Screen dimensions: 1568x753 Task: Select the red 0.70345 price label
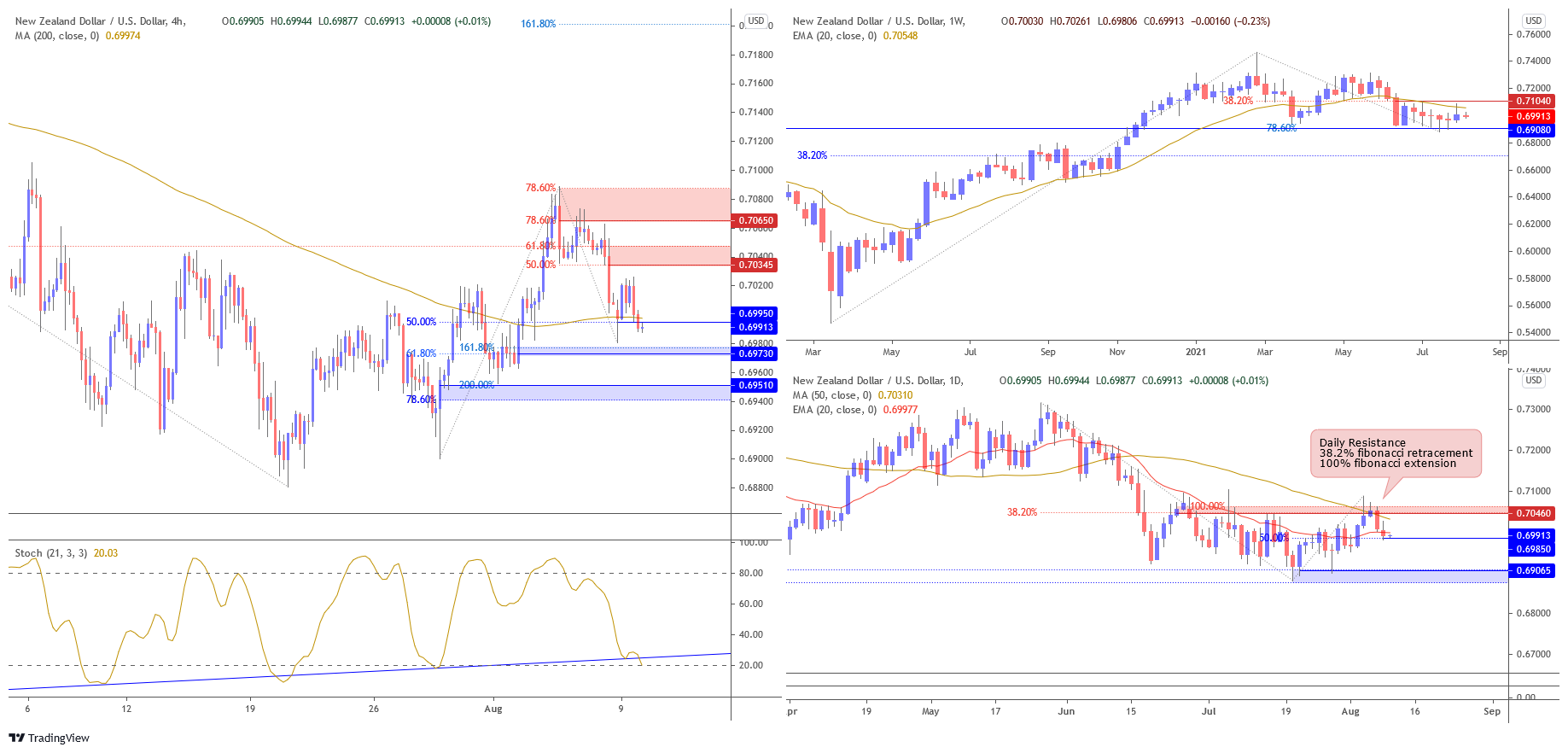point(755,265)
